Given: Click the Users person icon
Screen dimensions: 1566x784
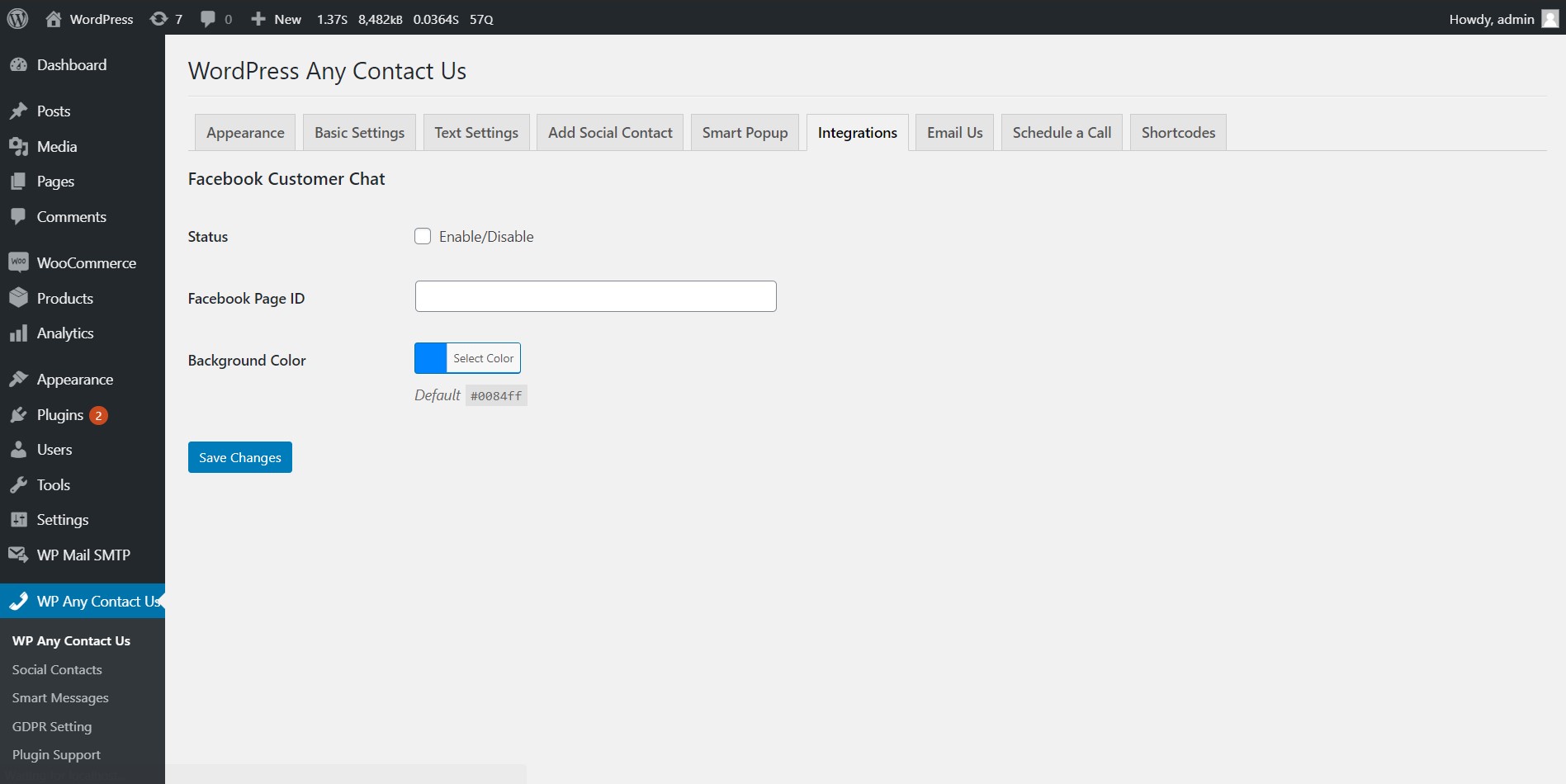Looking at the screenshot, I should [x=18, y=450].
